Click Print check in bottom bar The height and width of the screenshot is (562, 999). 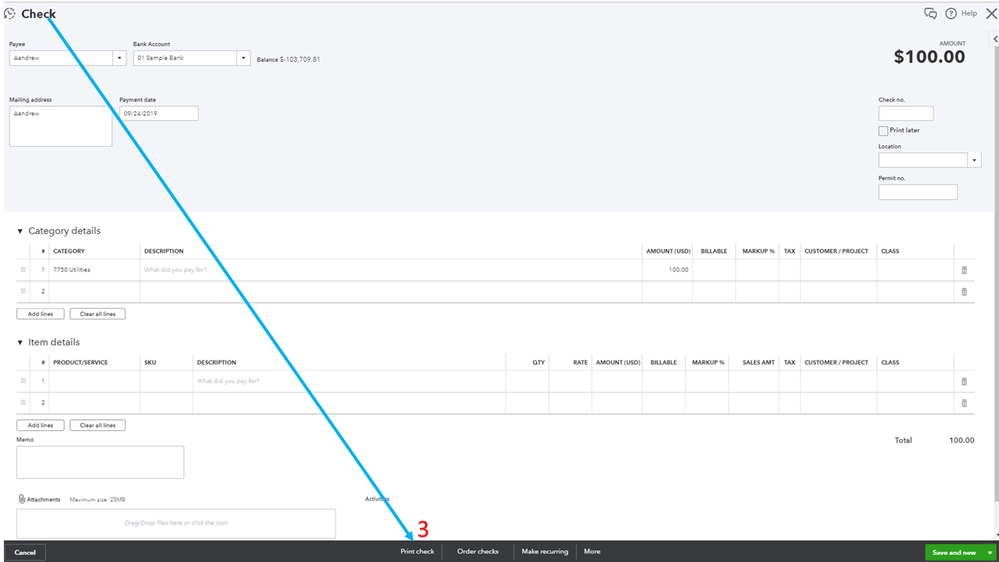[417, 552]
